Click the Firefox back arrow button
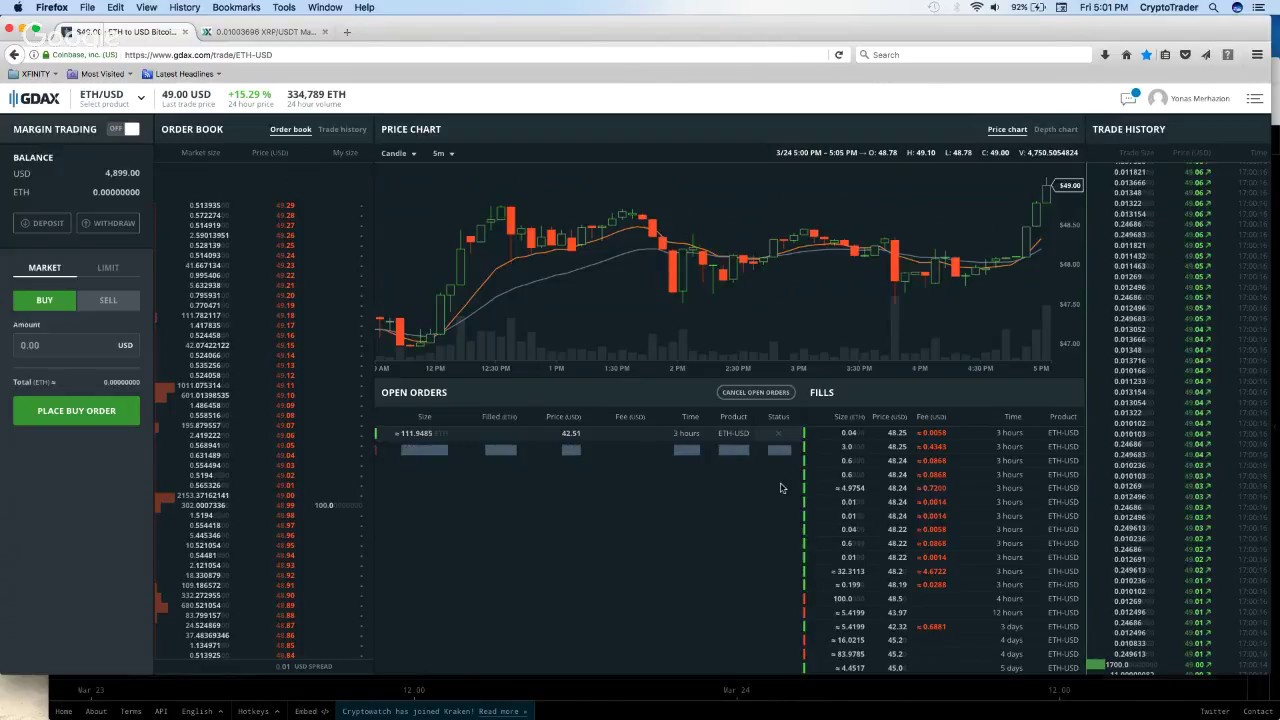The height and width of the screenshot is (720, 1280). coord(14,55)
